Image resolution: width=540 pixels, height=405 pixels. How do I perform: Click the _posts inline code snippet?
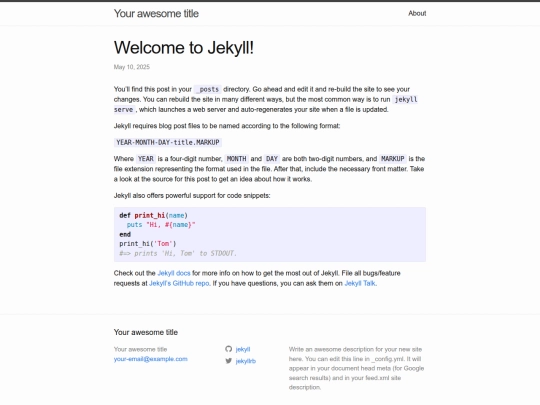click(207, 90)
